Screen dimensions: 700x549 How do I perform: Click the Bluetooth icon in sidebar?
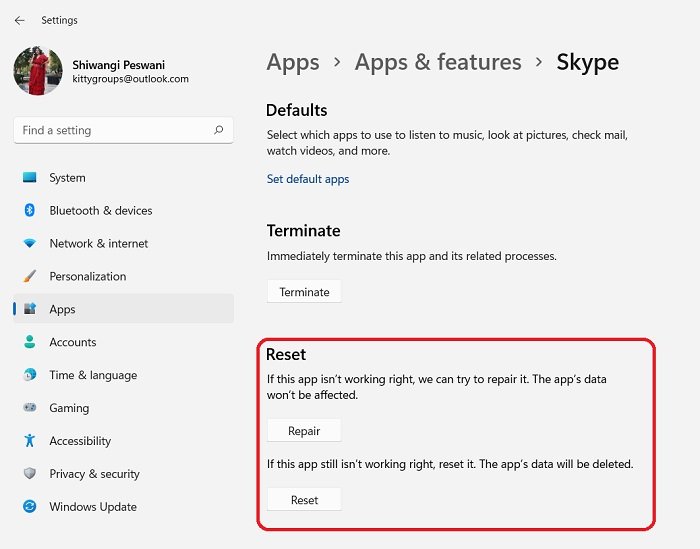pyautogui.click(x=29, y=210)
